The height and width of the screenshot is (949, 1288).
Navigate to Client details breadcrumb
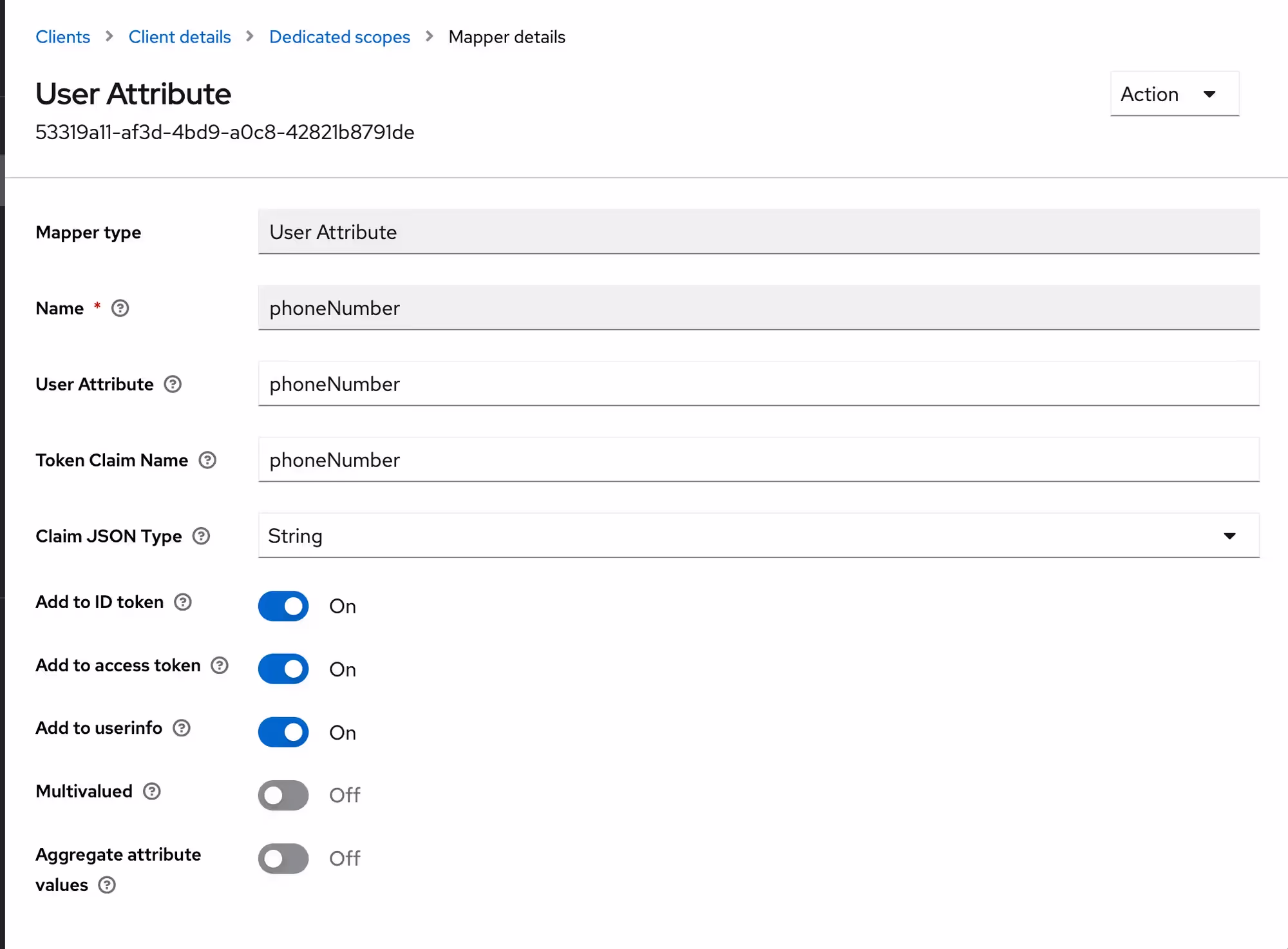(x=180, y=37)
